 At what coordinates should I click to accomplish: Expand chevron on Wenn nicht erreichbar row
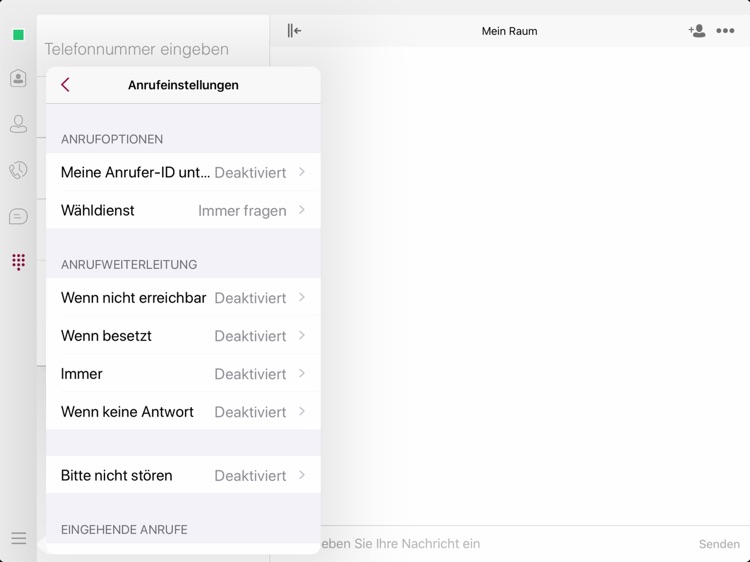tap(302, 298)
